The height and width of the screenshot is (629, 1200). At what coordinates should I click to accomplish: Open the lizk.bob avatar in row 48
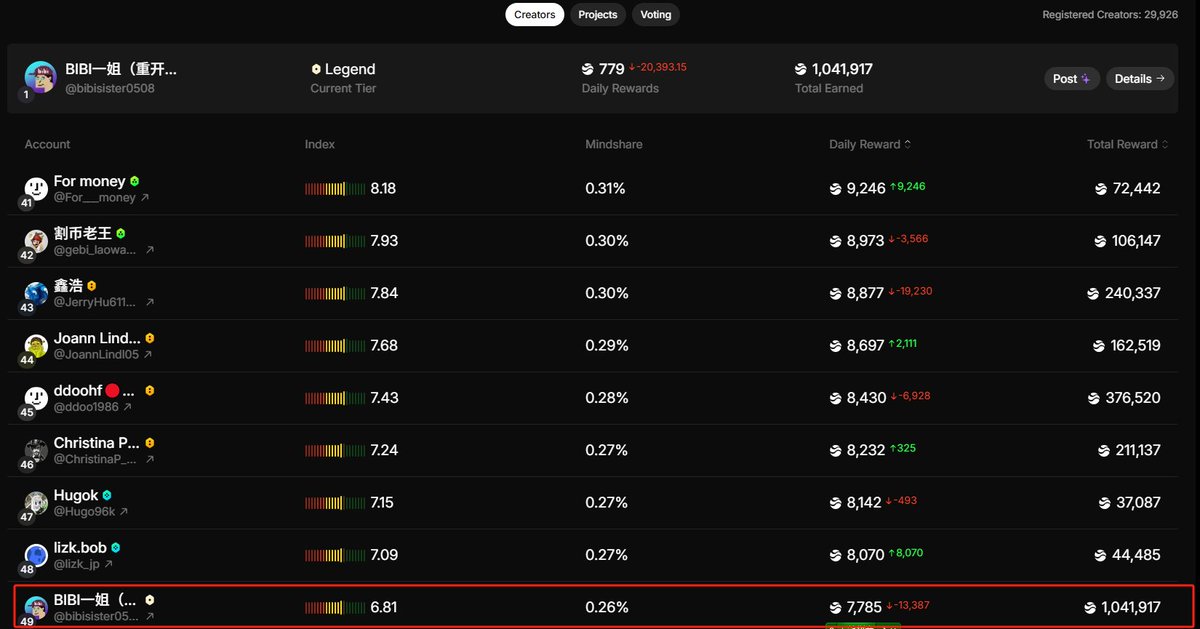point(37,554)
